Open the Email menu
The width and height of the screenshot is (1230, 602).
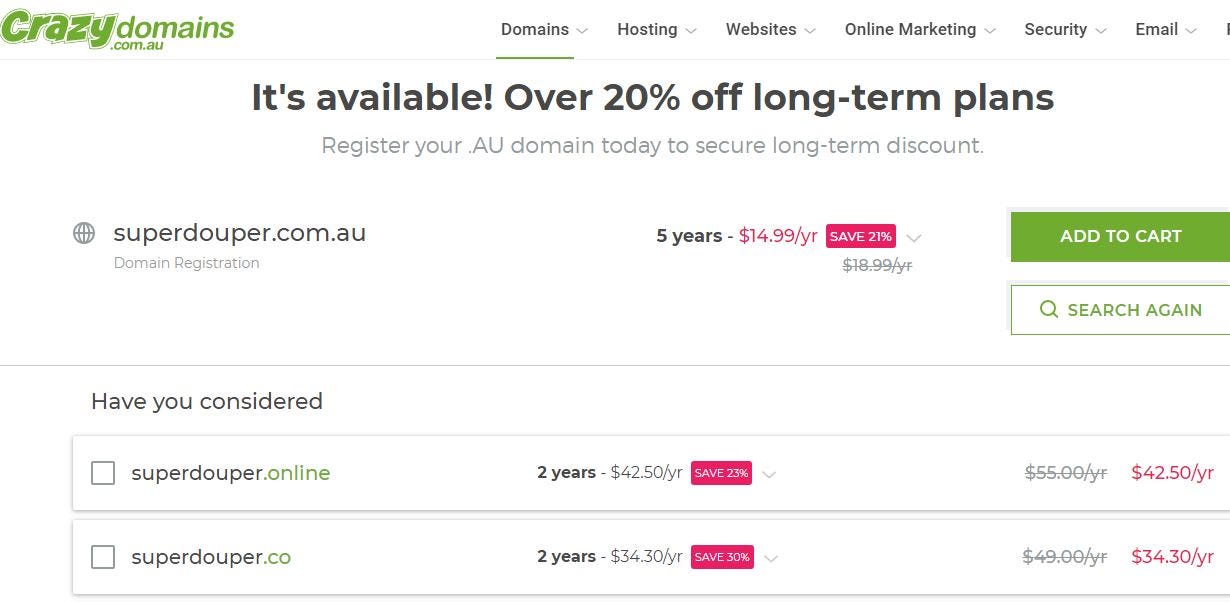1165,30
